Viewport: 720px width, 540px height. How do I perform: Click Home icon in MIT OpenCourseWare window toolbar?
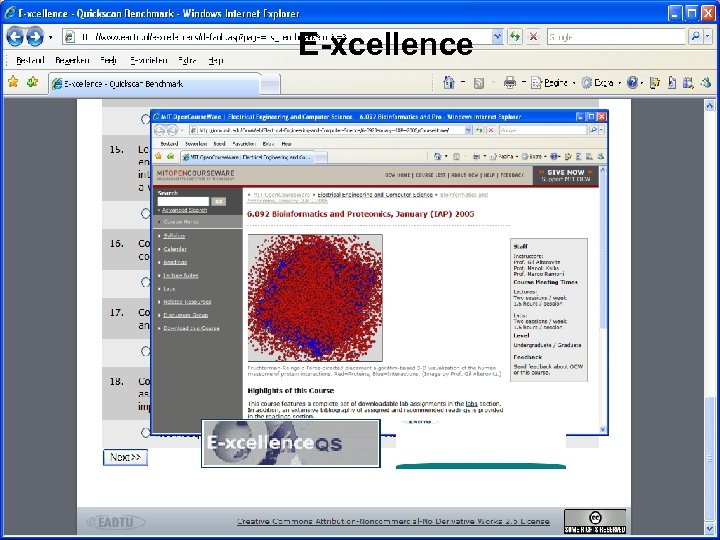pos(438,157)
